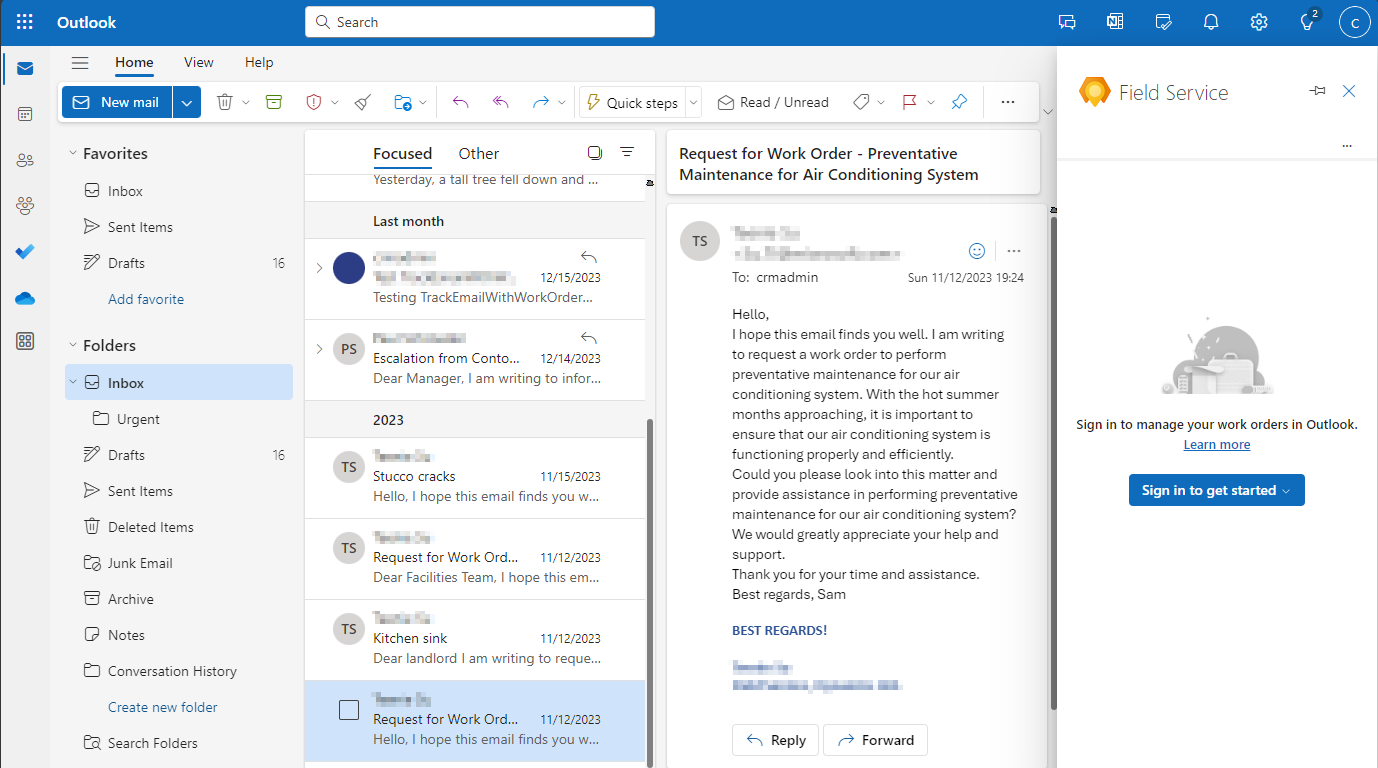Image resolution: width=1378 pixels, height=768 pixels.
Task: Open the View menu
Action: click(198, 62)
